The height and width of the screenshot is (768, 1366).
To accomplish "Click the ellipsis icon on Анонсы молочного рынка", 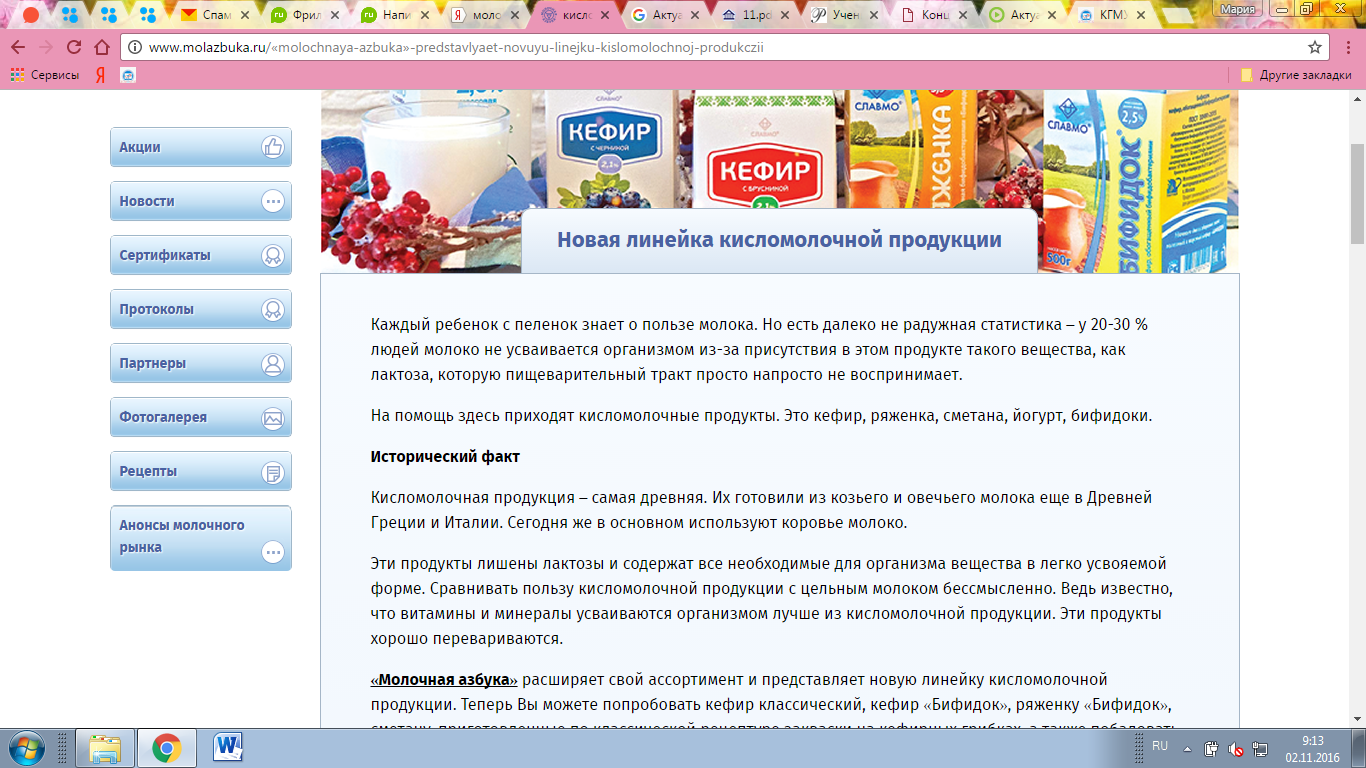I will [x=273, y=551].
